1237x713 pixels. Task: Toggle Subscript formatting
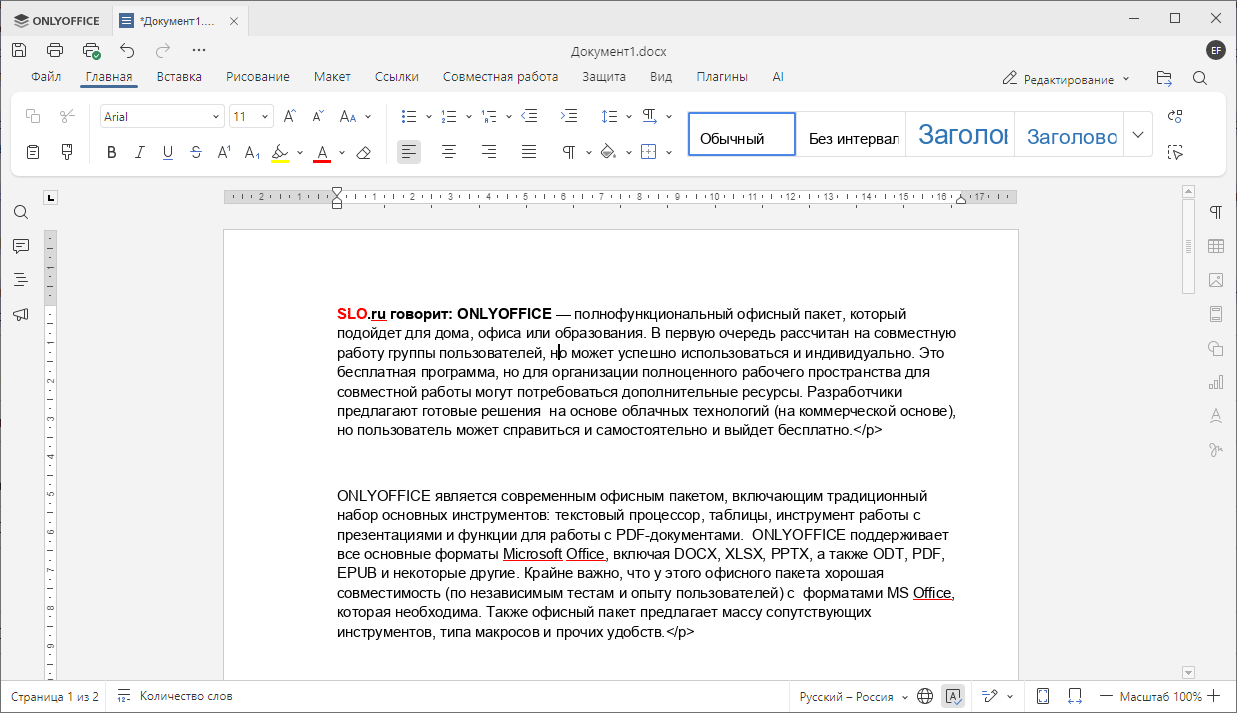click(x=252, y=152)
